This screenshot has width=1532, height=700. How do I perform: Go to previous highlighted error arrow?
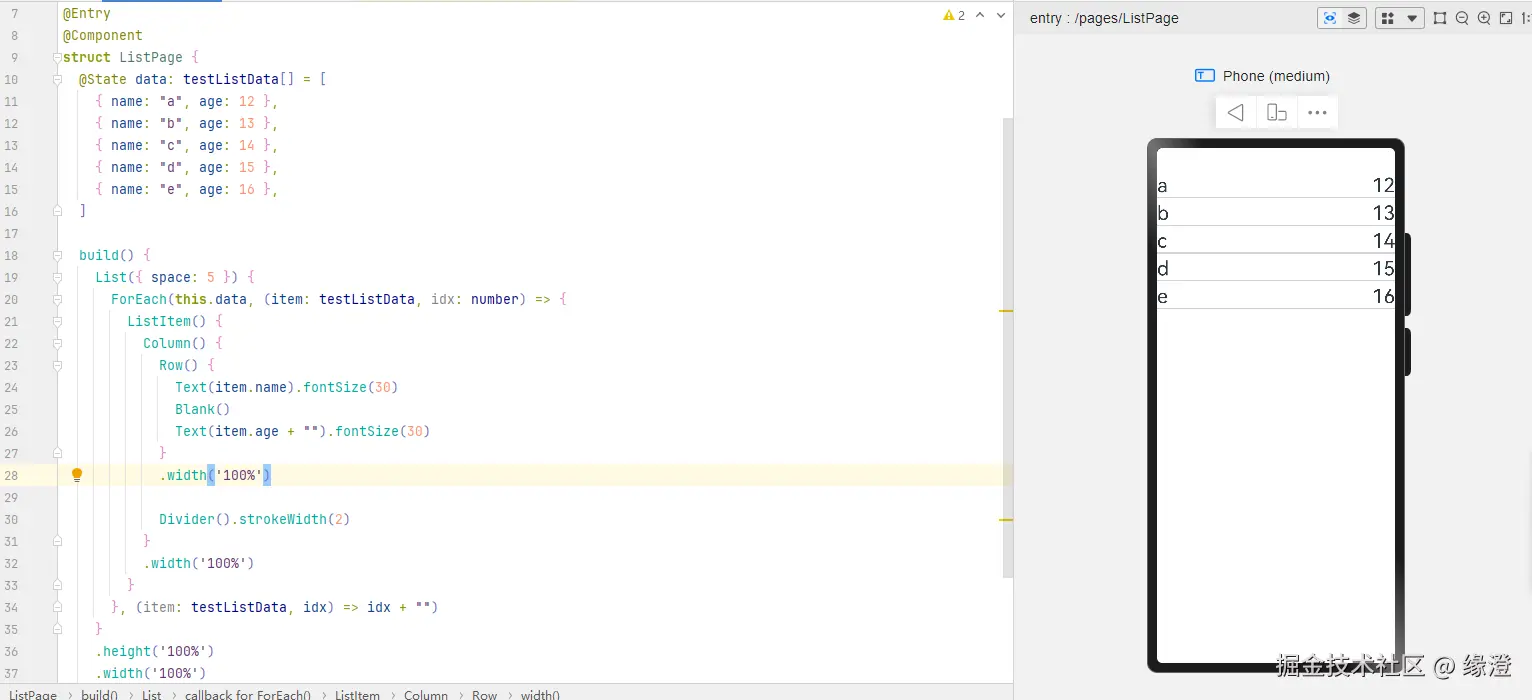pos(980,15)
